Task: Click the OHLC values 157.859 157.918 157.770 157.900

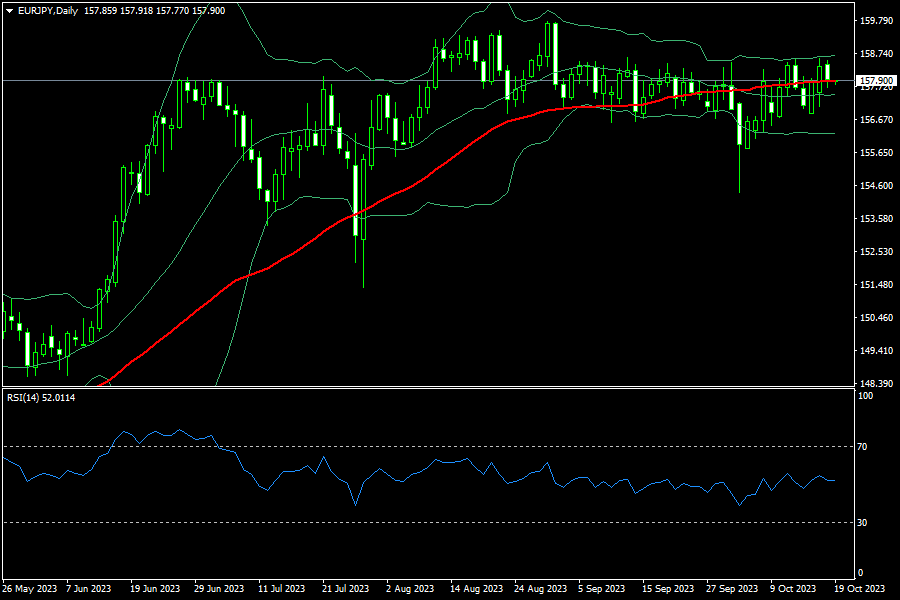Action: 154,10
